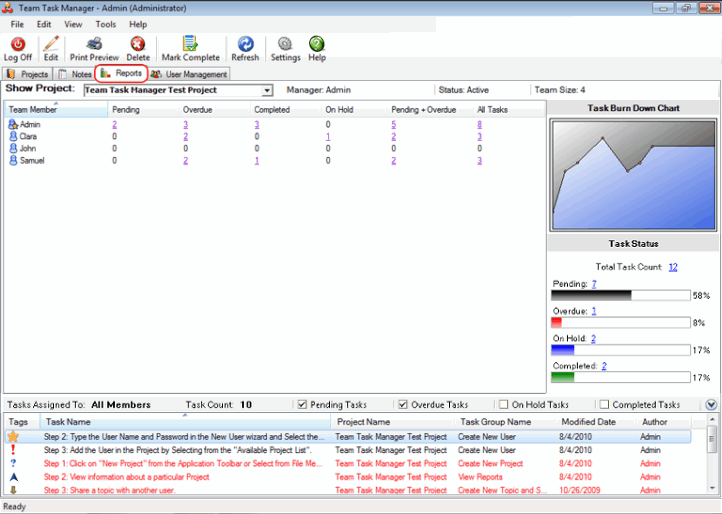Open Print Preview from the toolbar
Viewport: 722px width, 514px height.
(x=94, y=45)
